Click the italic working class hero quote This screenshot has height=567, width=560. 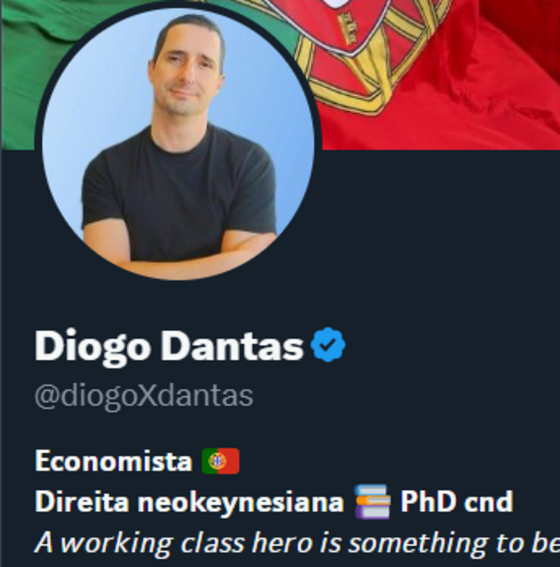297,543
